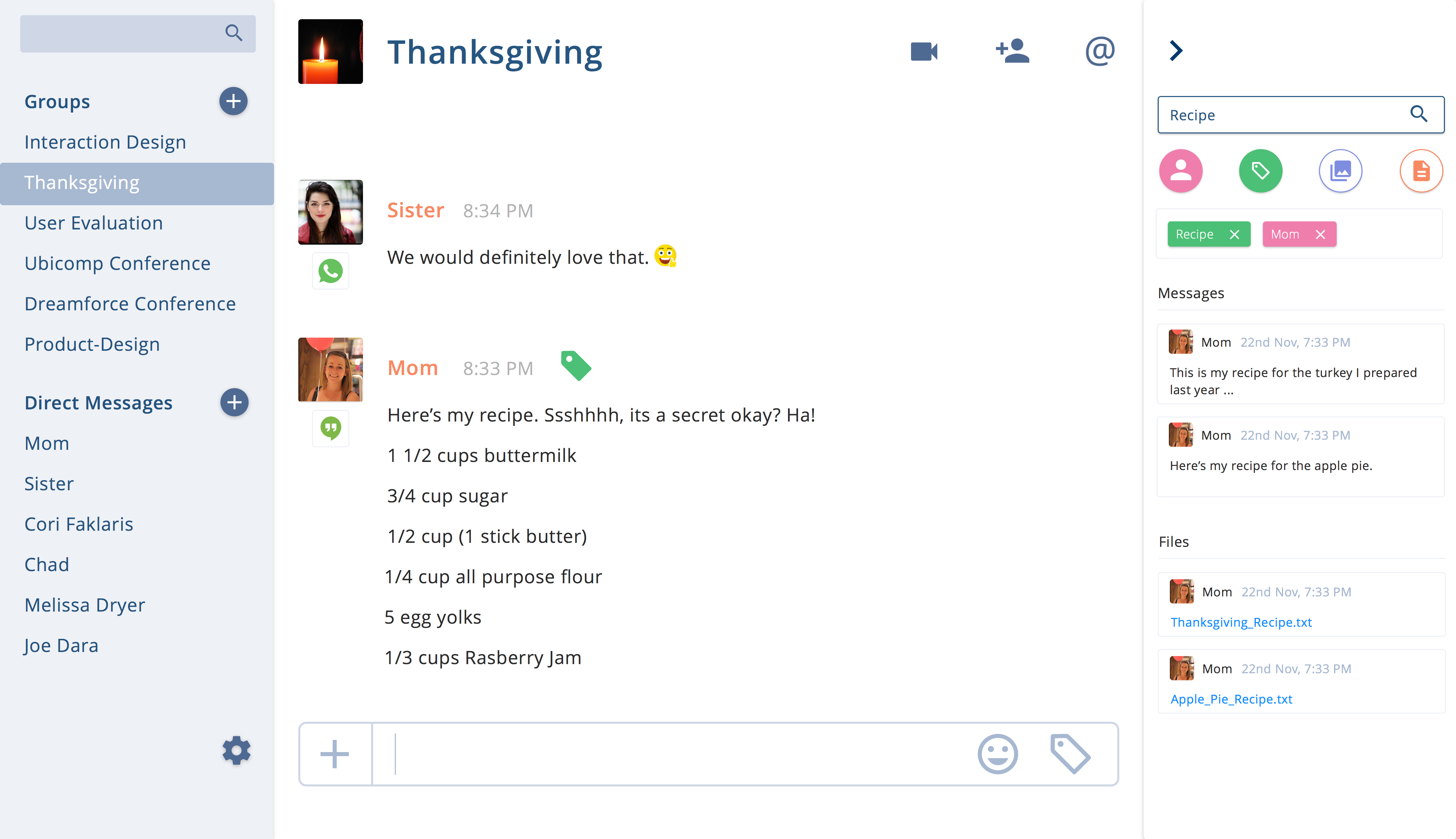Toggle the orange files filter

[x=1421, y=171]
